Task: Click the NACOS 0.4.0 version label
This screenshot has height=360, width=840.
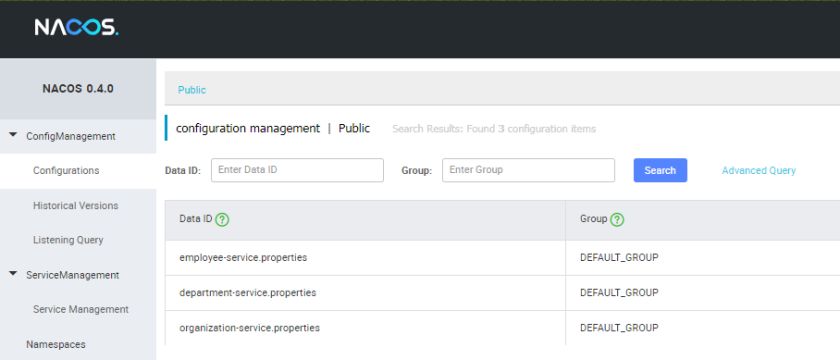Action: tap(78, 88)
